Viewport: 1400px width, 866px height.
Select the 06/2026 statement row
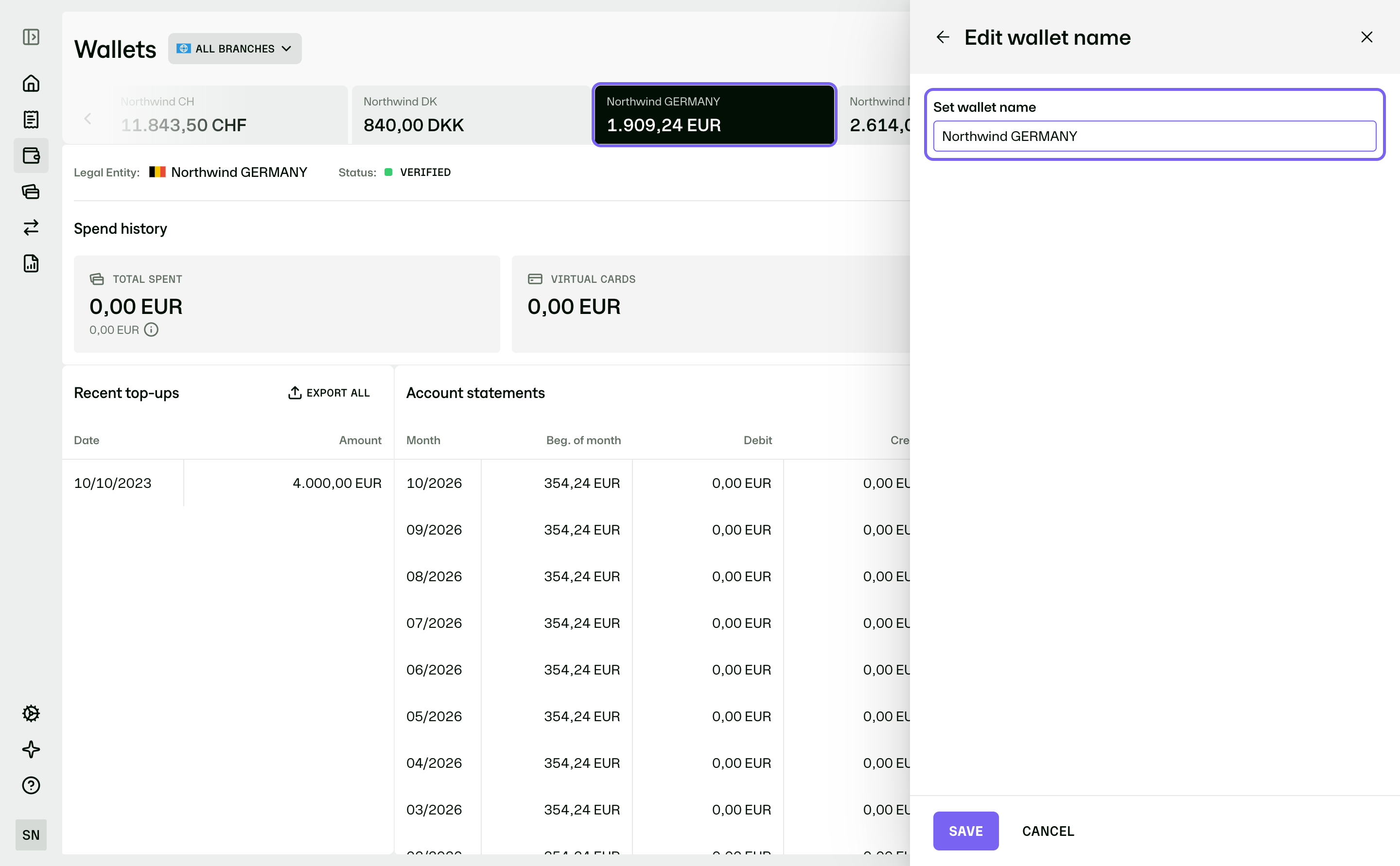(658, 670)
